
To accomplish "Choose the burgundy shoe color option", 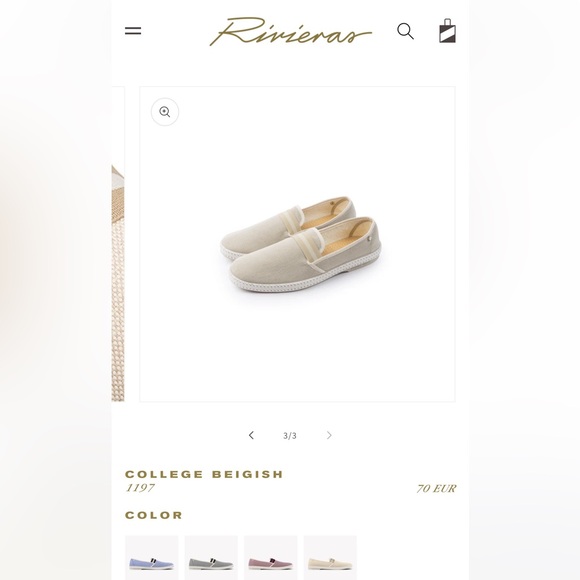I will (271, 557).
